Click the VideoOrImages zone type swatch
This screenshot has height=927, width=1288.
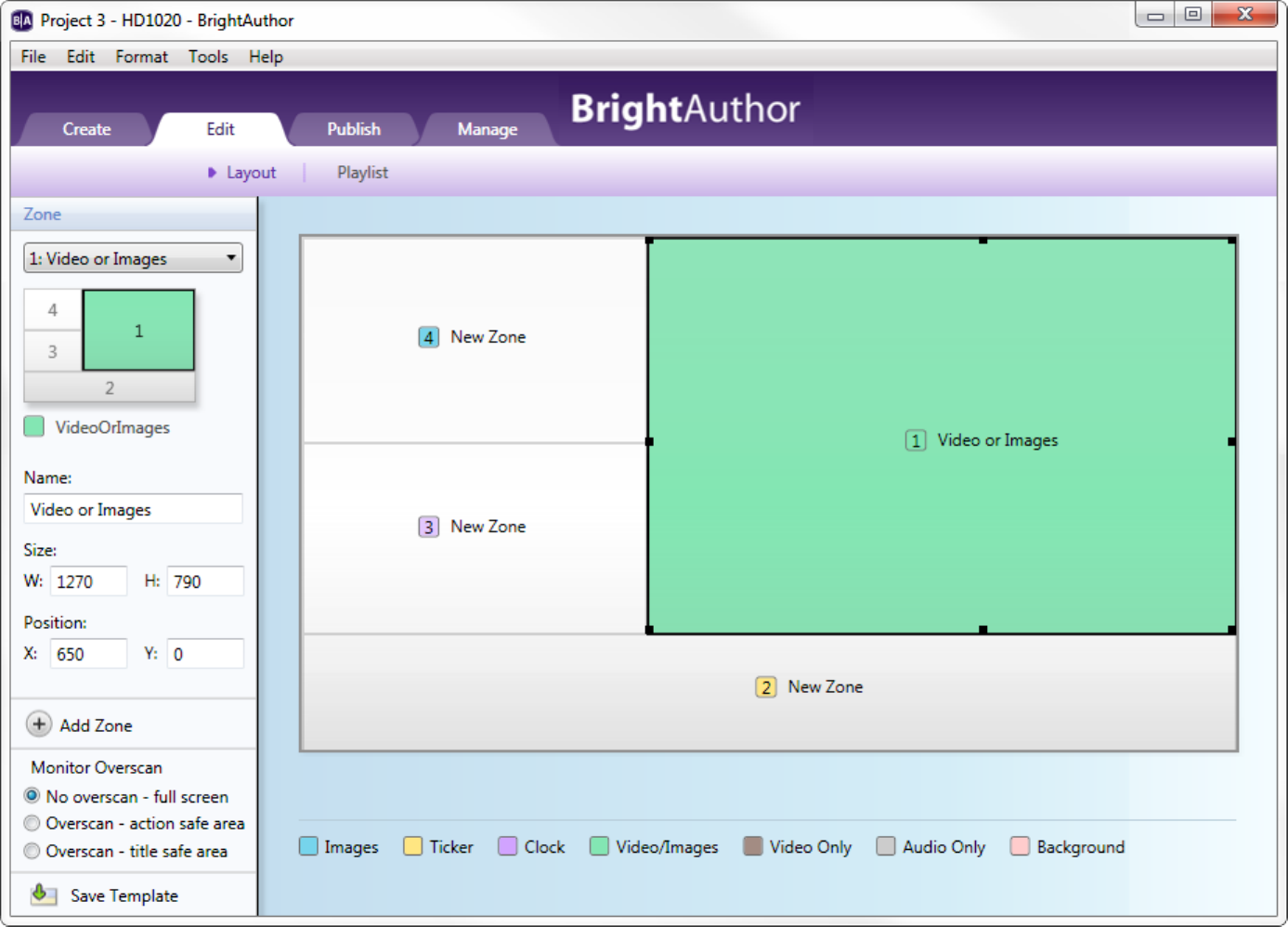pos(34,426)
